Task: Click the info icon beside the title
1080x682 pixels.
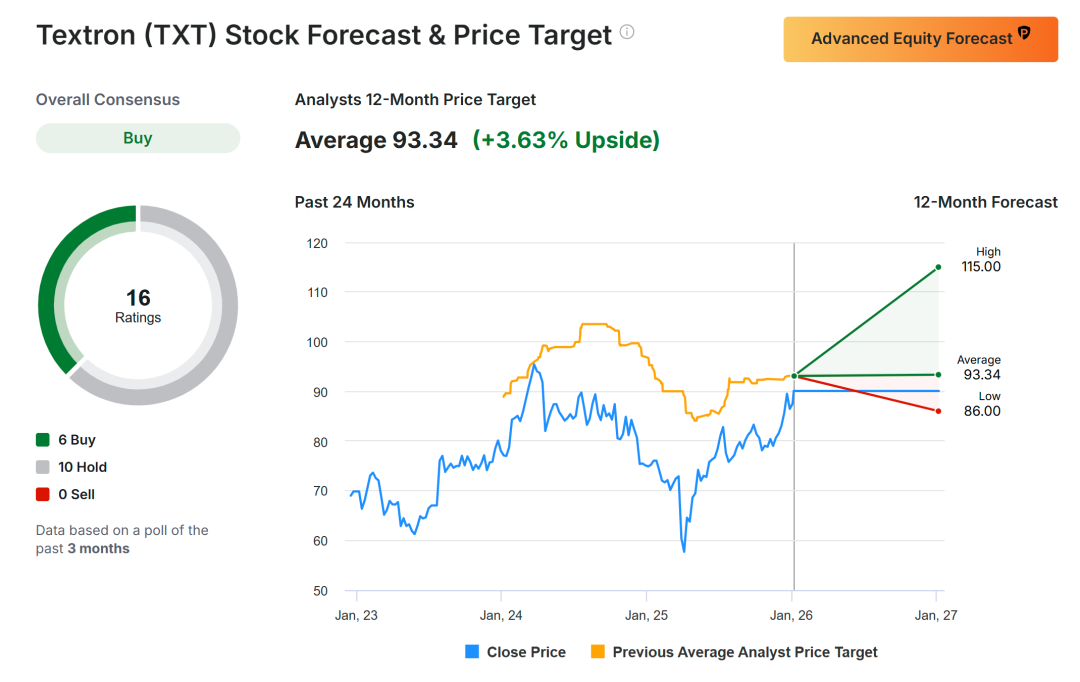Action: coord(627,32)
